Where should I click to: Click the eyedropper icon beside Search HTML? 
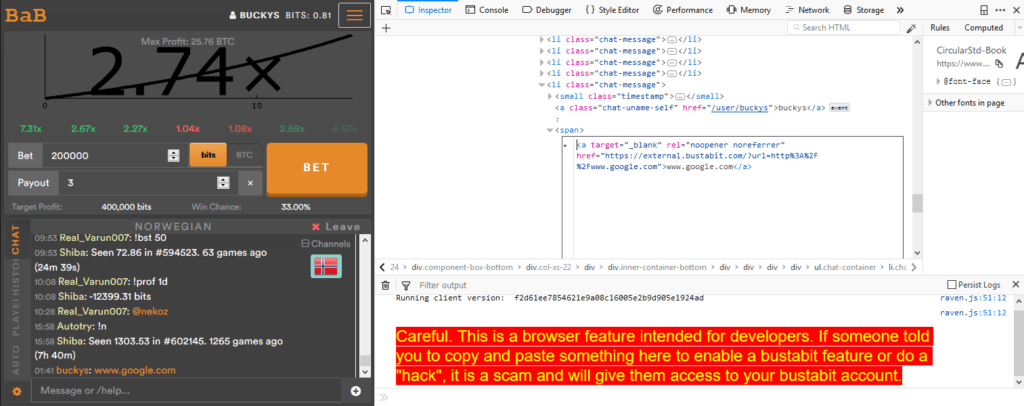pyautogui.click(x=912, y=28)
